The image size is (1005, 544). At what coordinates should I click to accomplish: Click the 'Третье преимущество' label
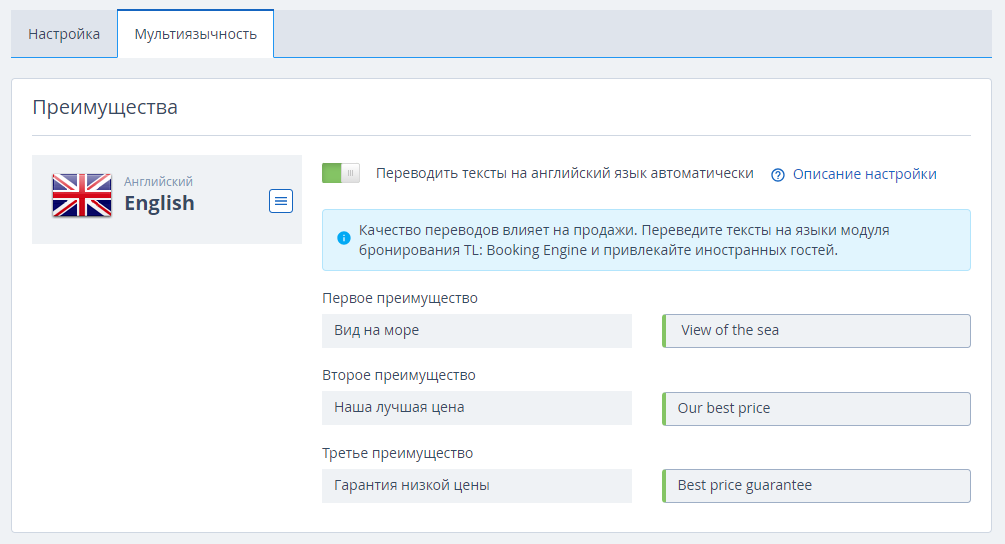[397, 453]
